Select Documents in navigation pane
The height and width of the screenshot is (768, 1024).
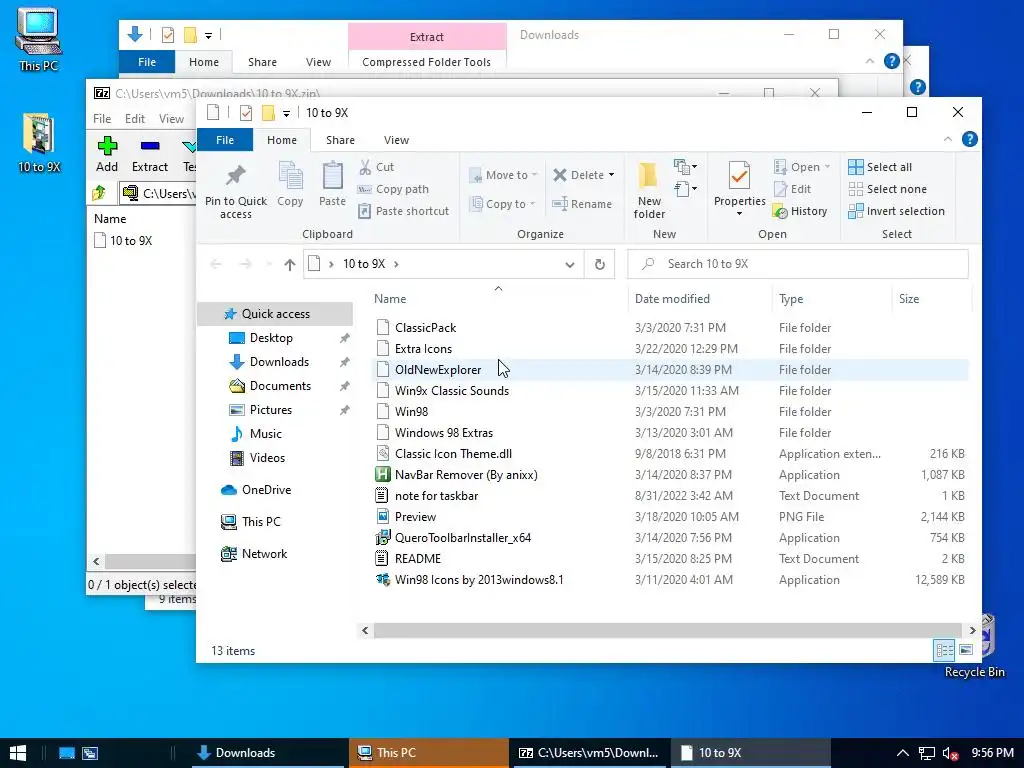[x=280, y=386]
